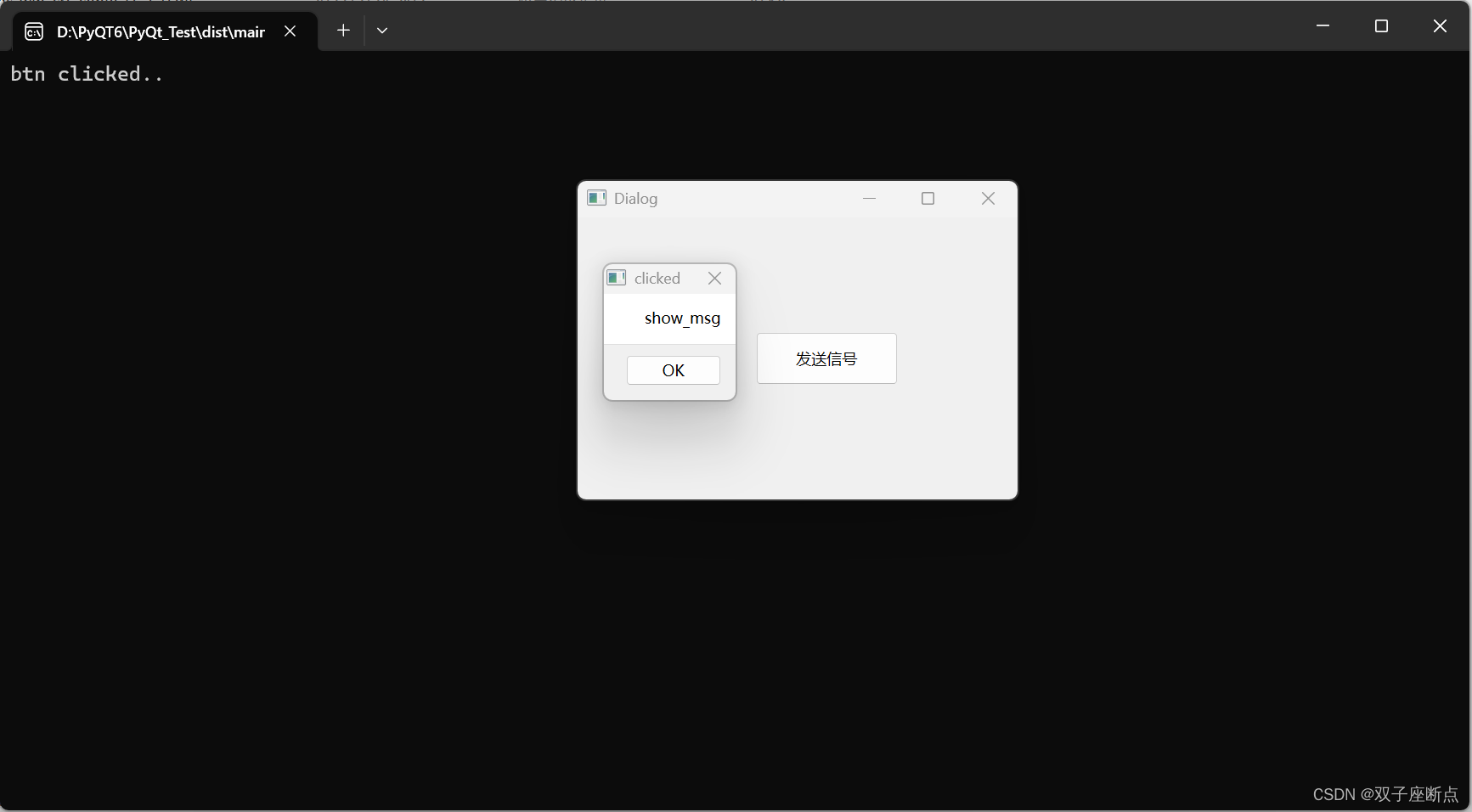Click the Dialog title text
The height and width of the screenshot is (812, 1472).
click(x=635, y=199)
